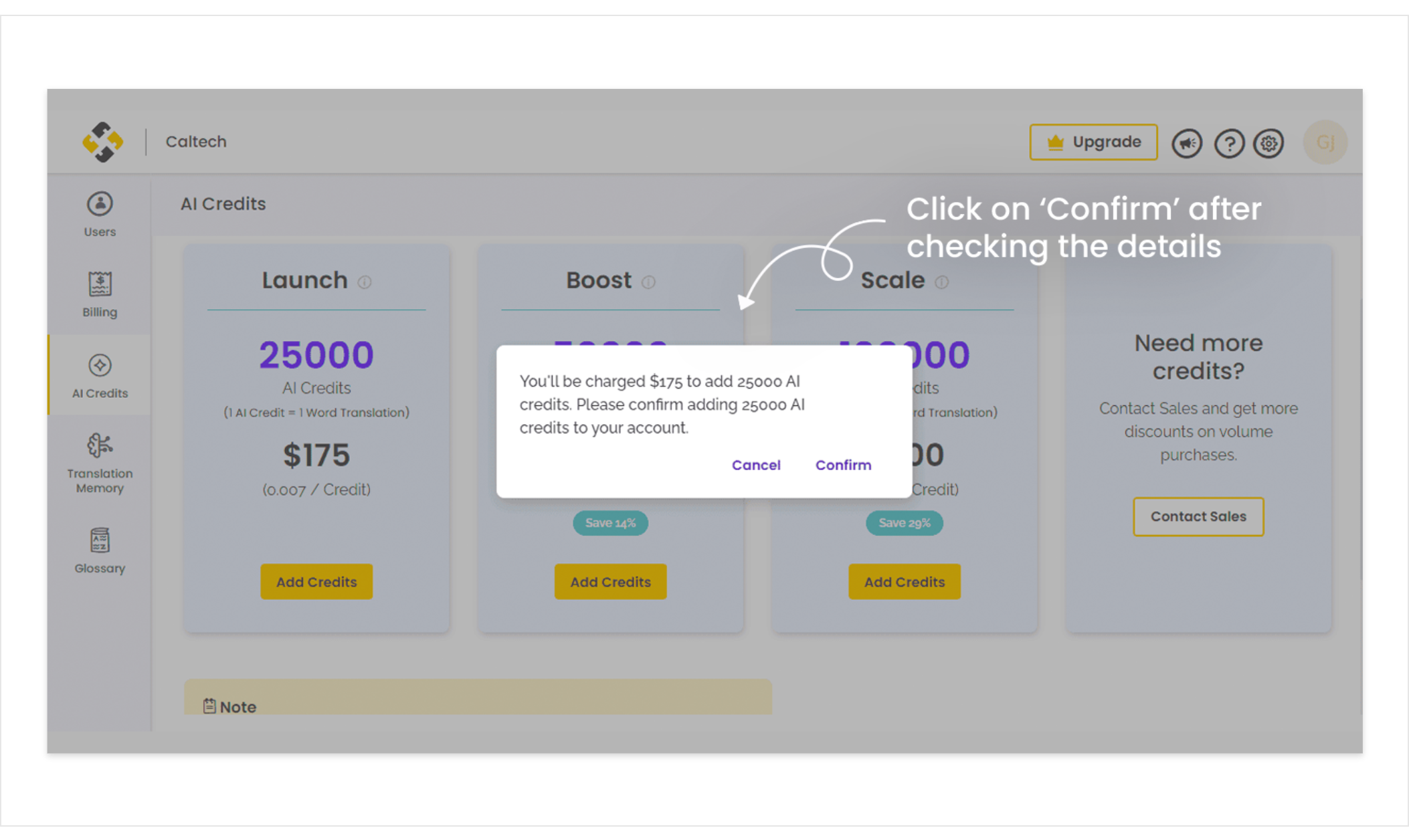Select the AI Credits sidebar icon

(100, 376)
